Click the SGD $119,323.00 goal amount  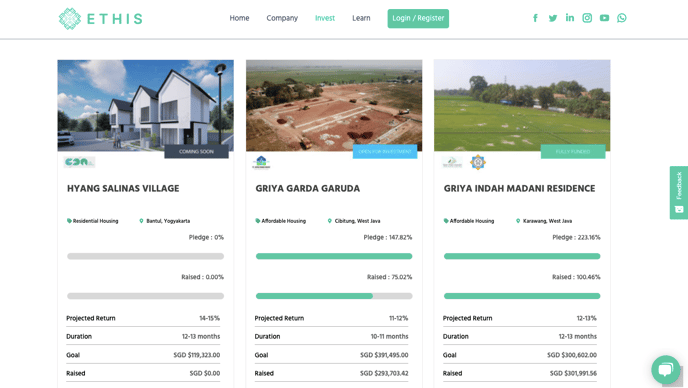197,355
